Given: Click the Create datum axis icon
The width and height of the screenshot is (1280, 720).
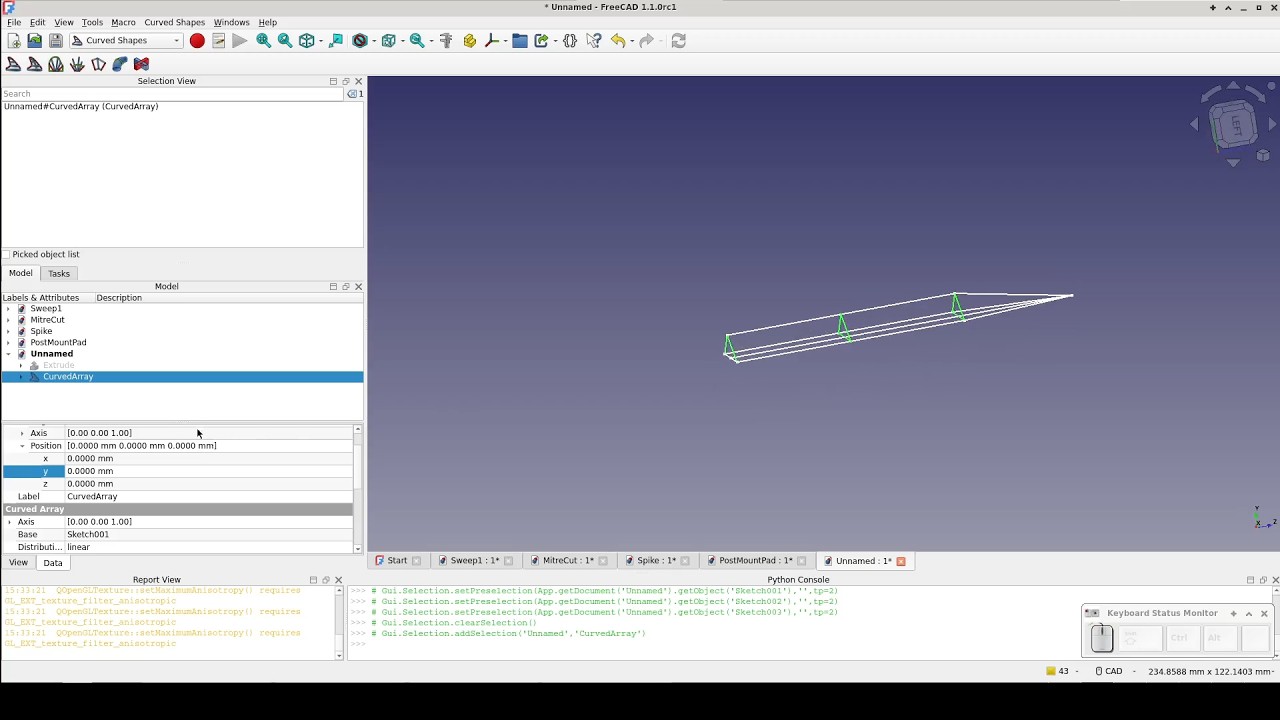Looking at the screenshot, I should pos(491,41).
